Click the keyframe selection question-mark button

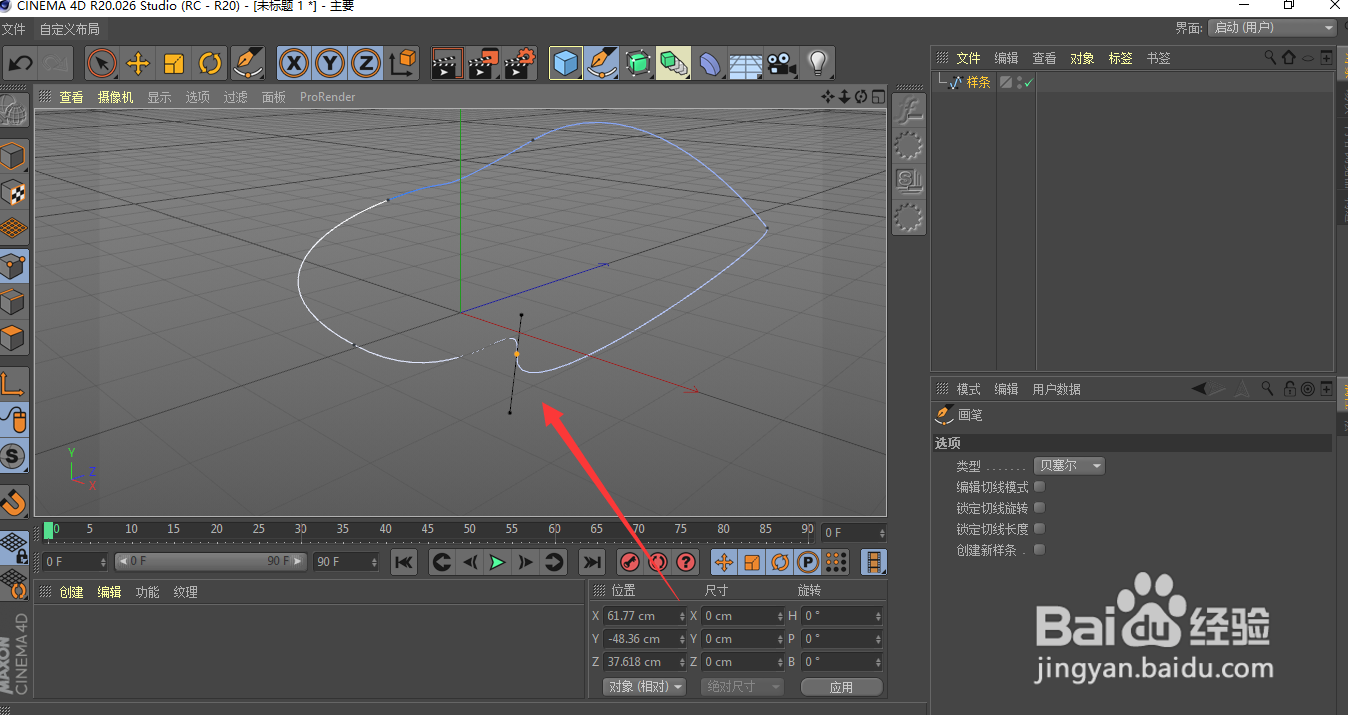tap(685, 562)
